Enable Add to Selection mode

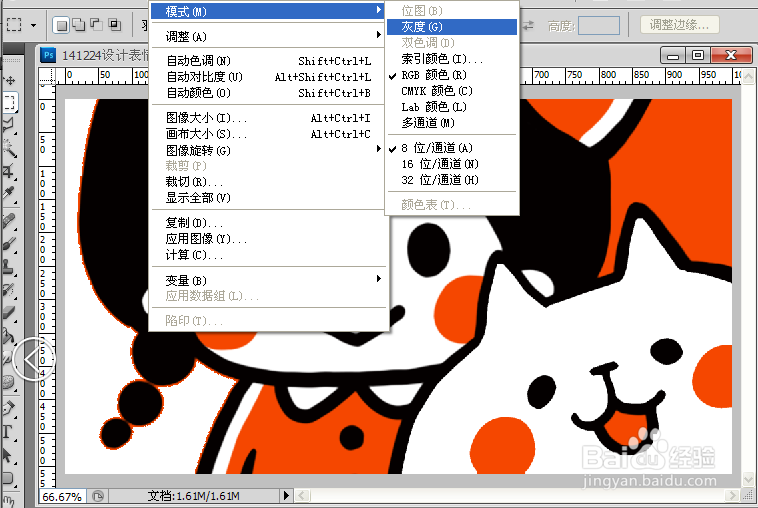78,25
